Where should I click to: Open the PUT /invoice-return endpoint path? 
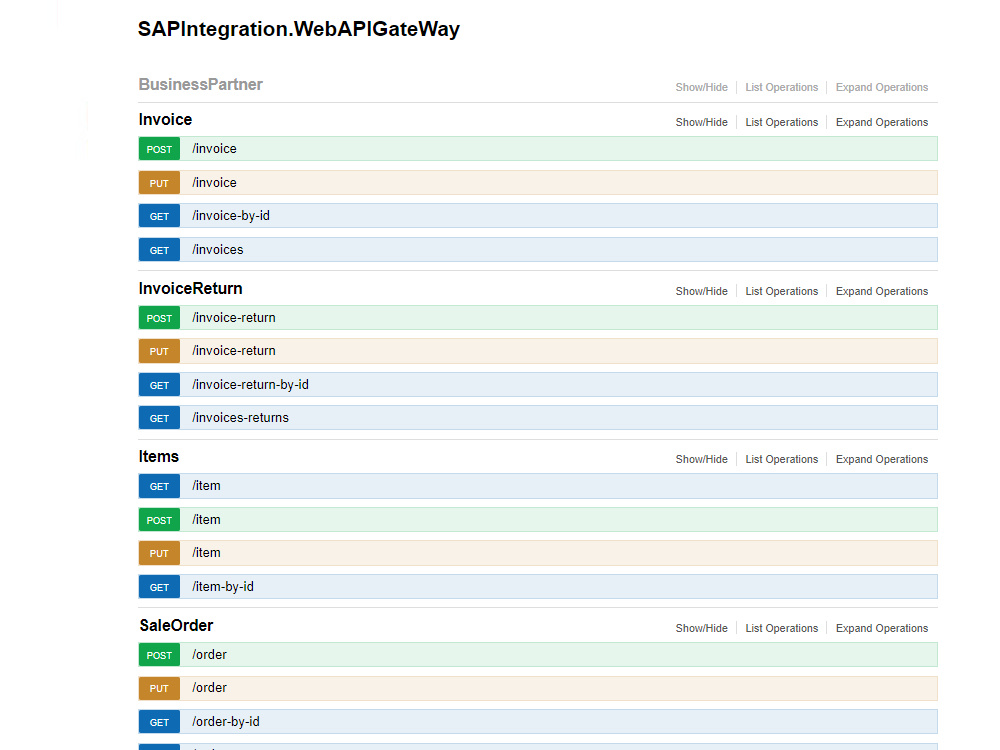[x=233, y=351]
